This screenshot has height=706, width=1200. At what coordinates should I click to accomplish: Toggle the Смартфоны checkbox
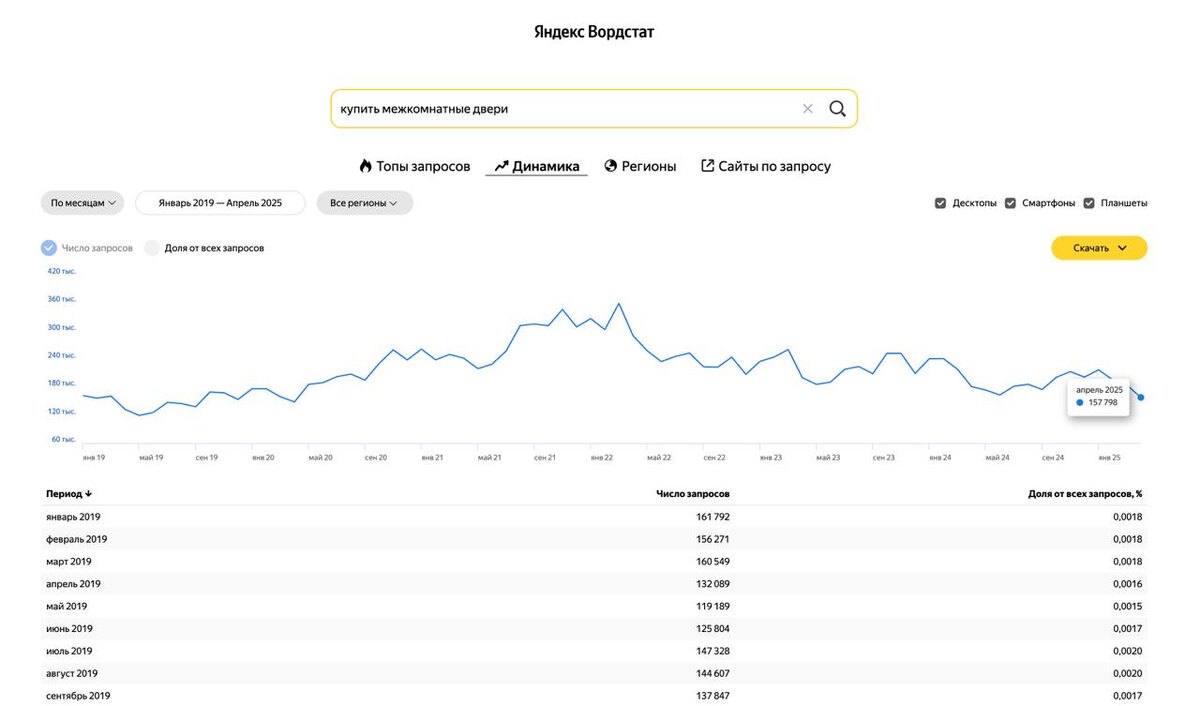[x=1010, y=203]
